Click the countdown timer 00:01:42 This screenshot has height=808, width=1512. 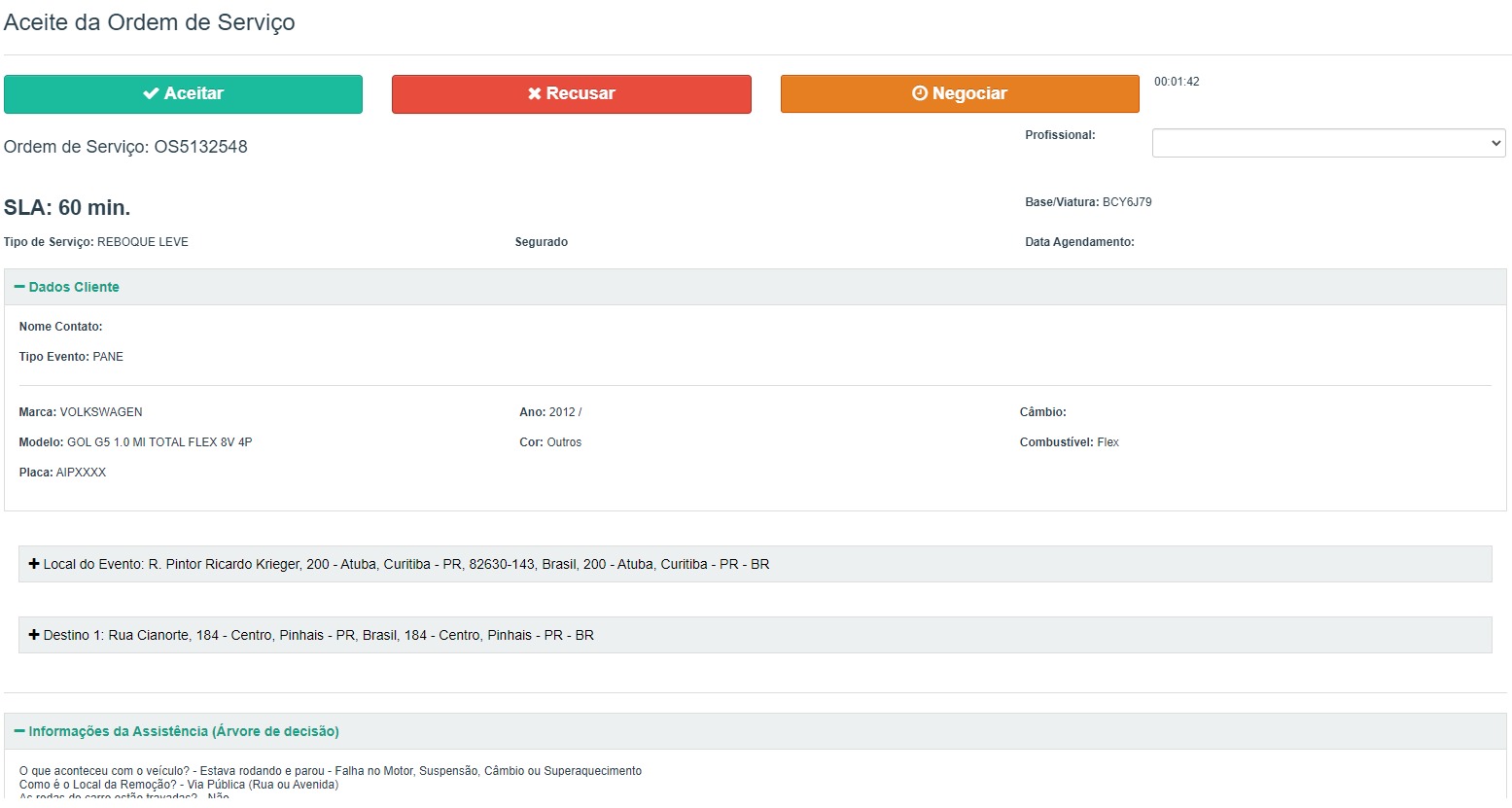coord(1177,82)
